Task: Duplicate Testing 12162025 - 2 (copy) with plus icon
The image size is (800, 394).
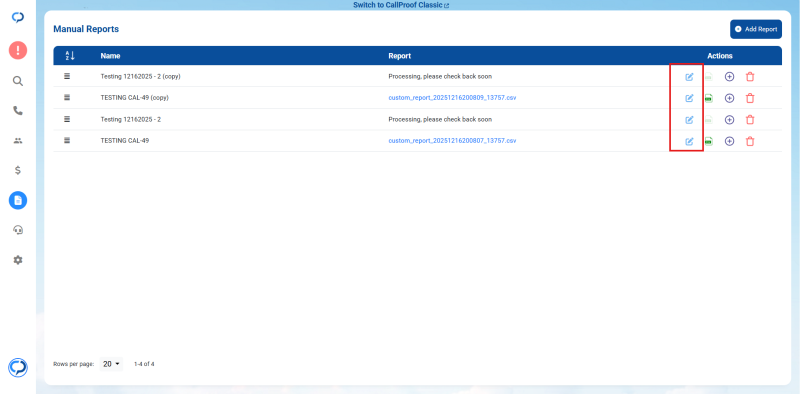Action: 730,77
